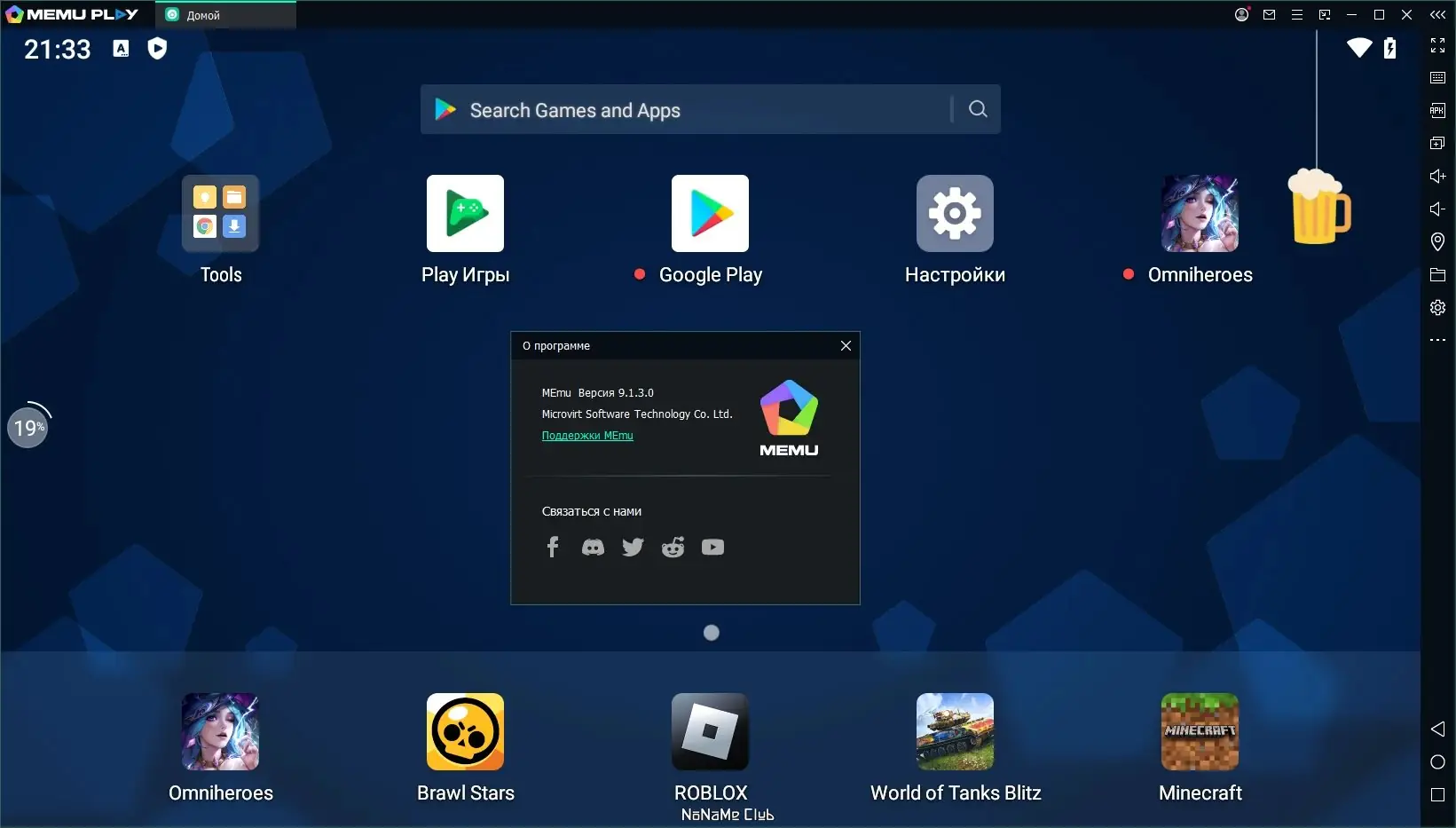This screenshot has height=828, width=1456.
Task: Open the GPS location tool
Action: (x=1438, y=241)
